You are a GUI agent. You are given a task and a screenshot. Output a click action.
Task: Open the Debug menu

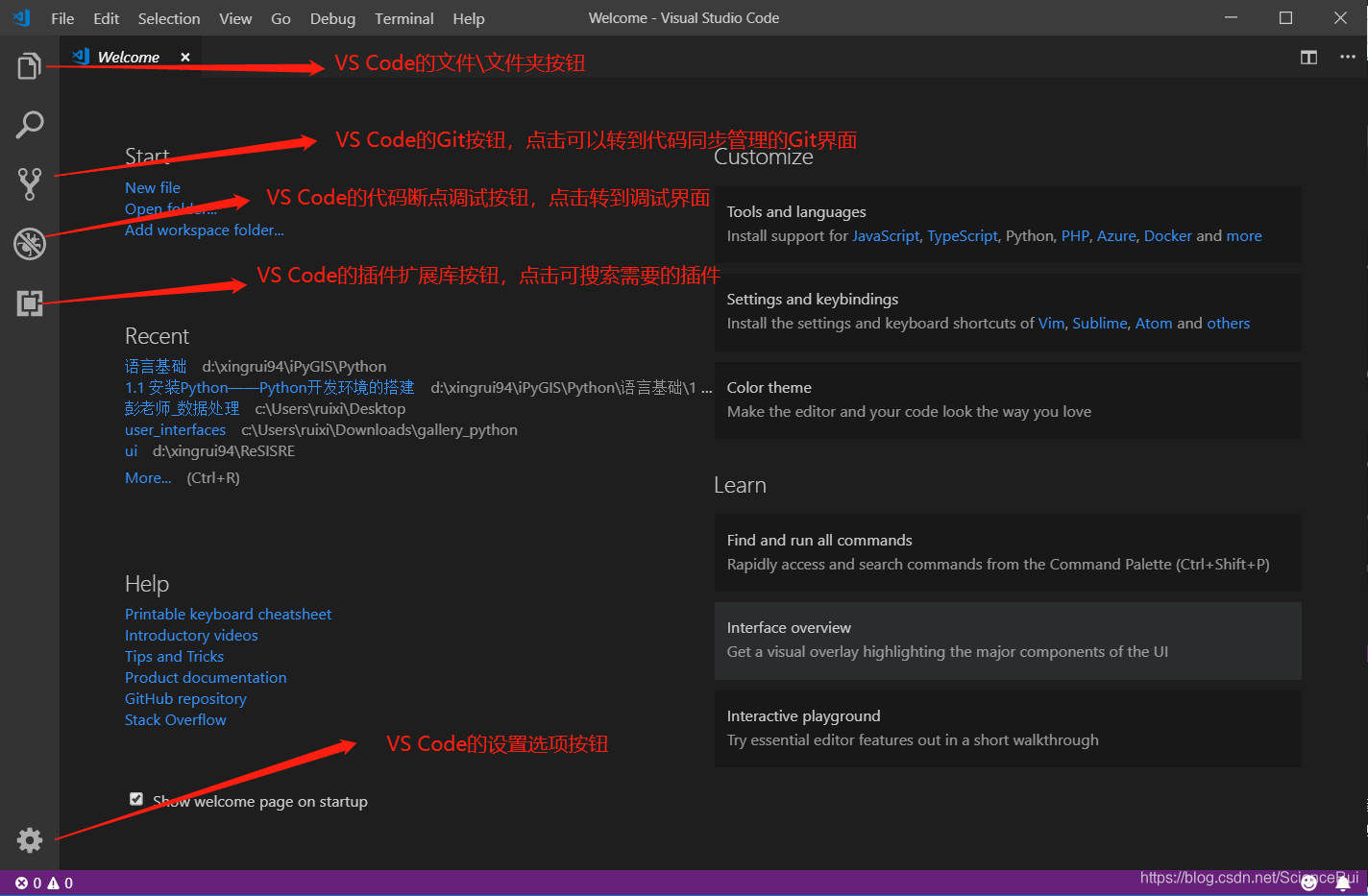[332, 18]
